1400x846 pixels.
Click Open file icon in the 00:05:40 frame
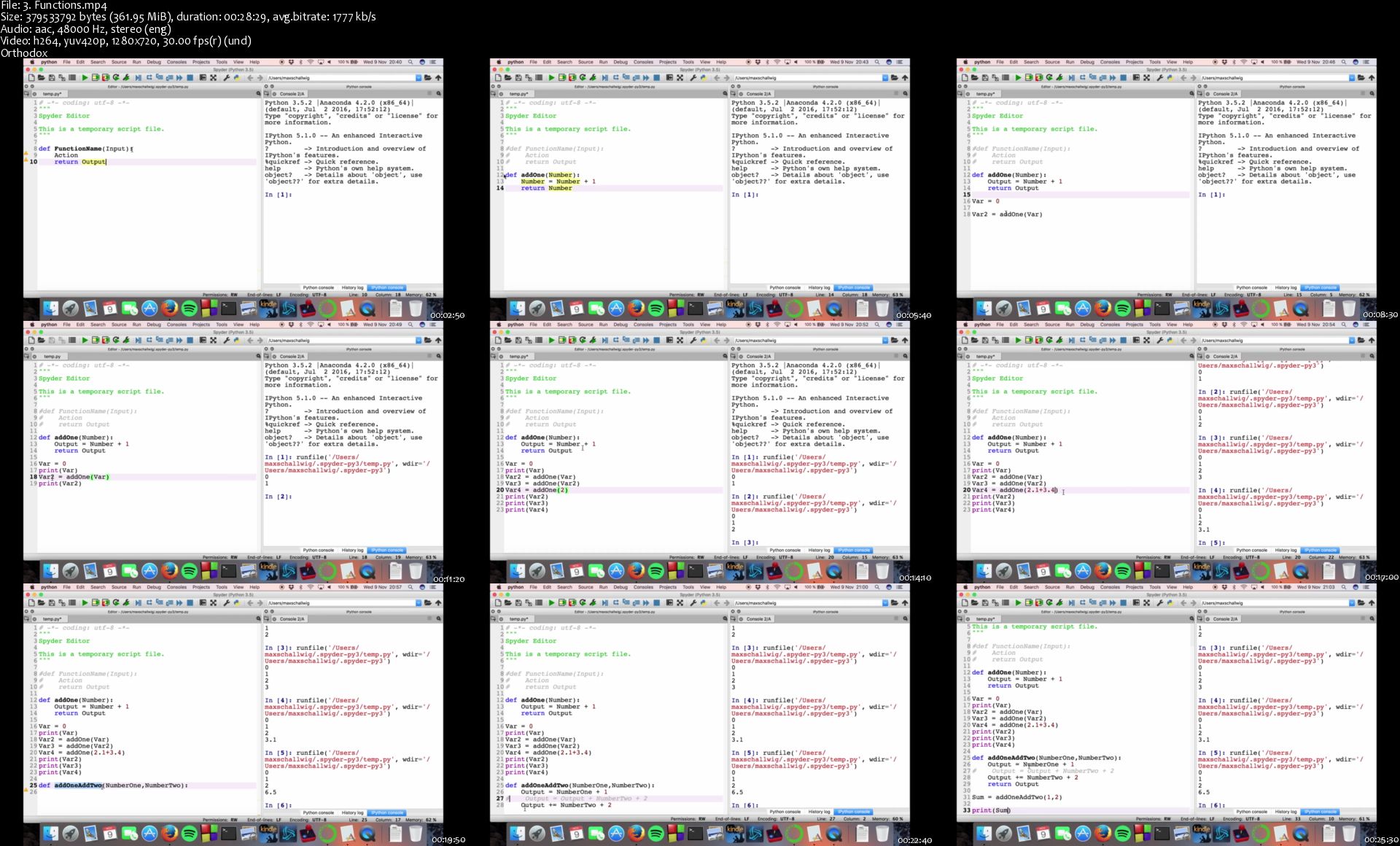coord(508,77)
